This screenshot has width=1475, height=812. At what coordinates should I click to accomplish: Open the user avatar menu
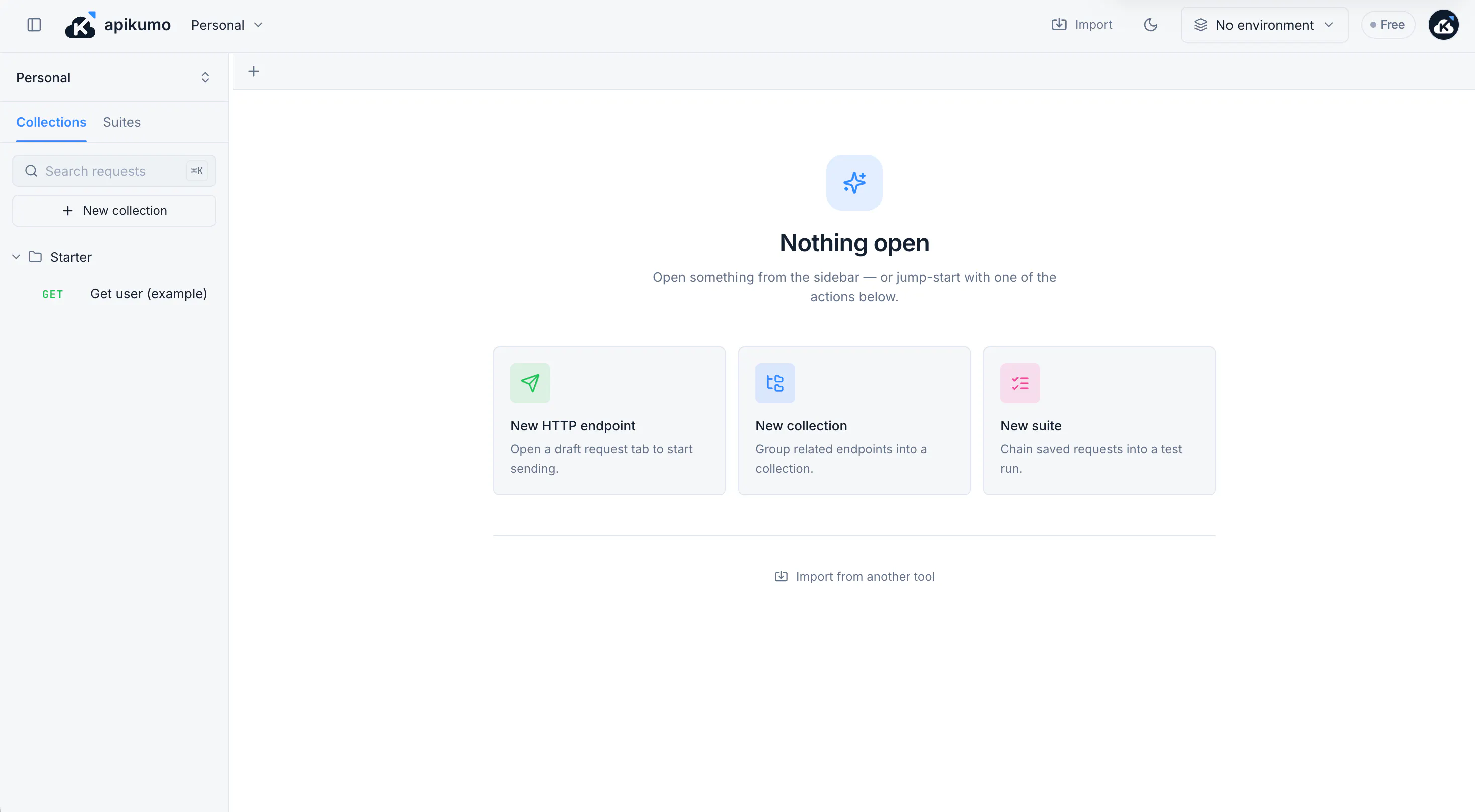click(1443, 25)
